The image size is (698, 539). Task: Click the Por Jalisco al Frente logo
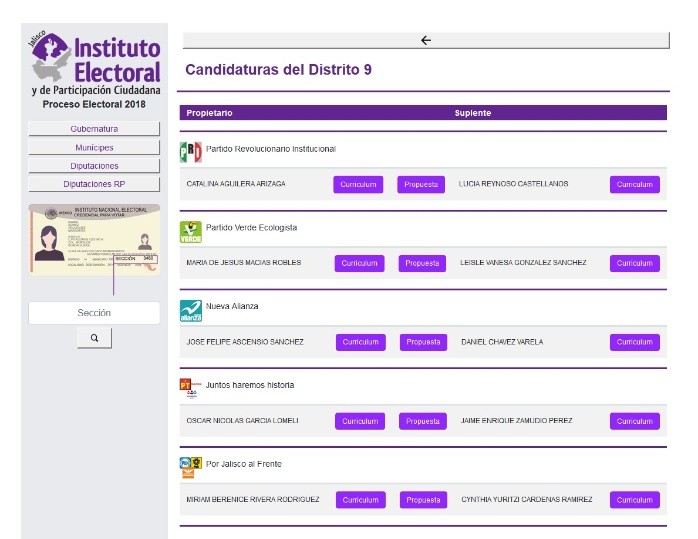[190, 467]
